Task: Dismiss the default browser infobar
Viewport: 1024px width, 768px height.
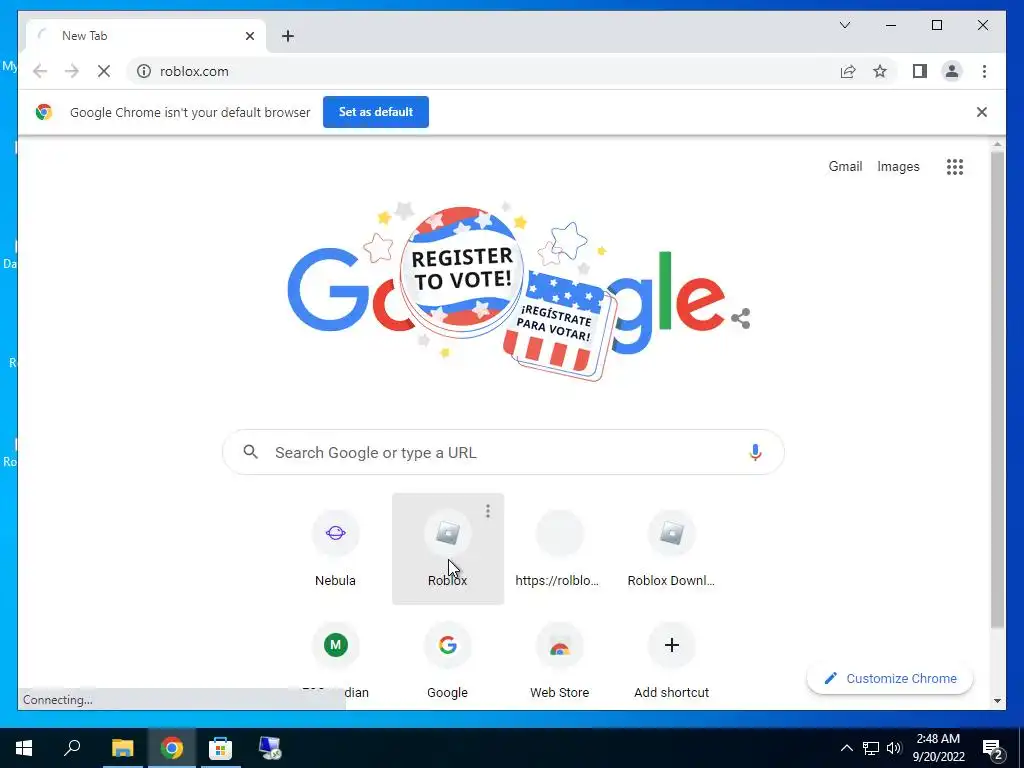Action: click(981, 112)
